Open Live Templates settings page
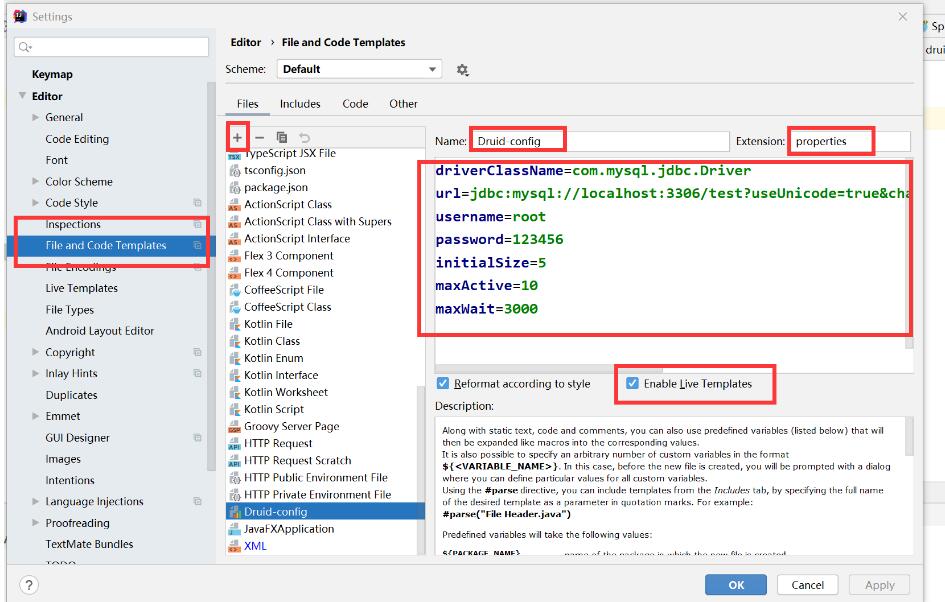 81,288
